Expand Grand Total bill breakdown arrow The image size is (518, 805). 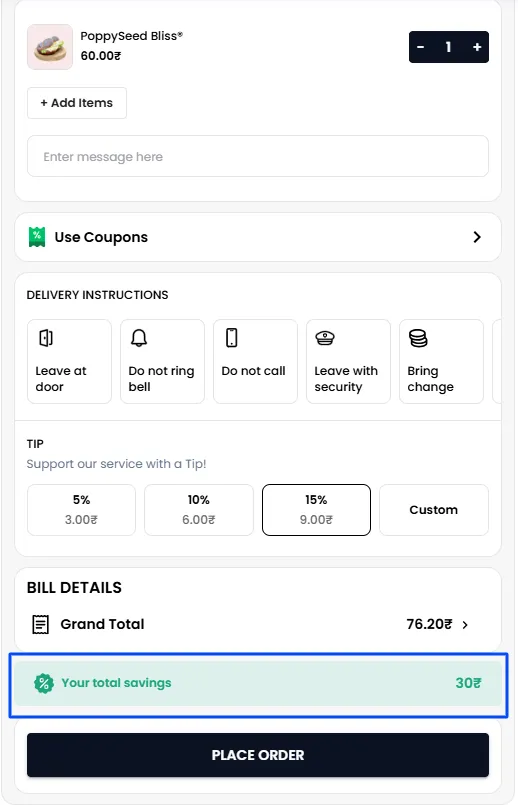(465, 625)
